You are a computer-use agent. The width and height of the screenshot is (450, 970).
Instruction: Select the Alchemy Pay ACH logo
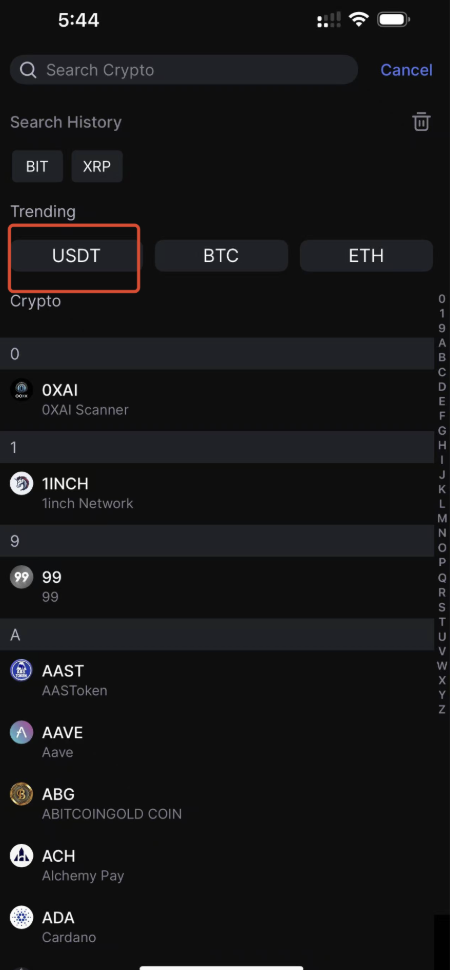tap(22, 856)
